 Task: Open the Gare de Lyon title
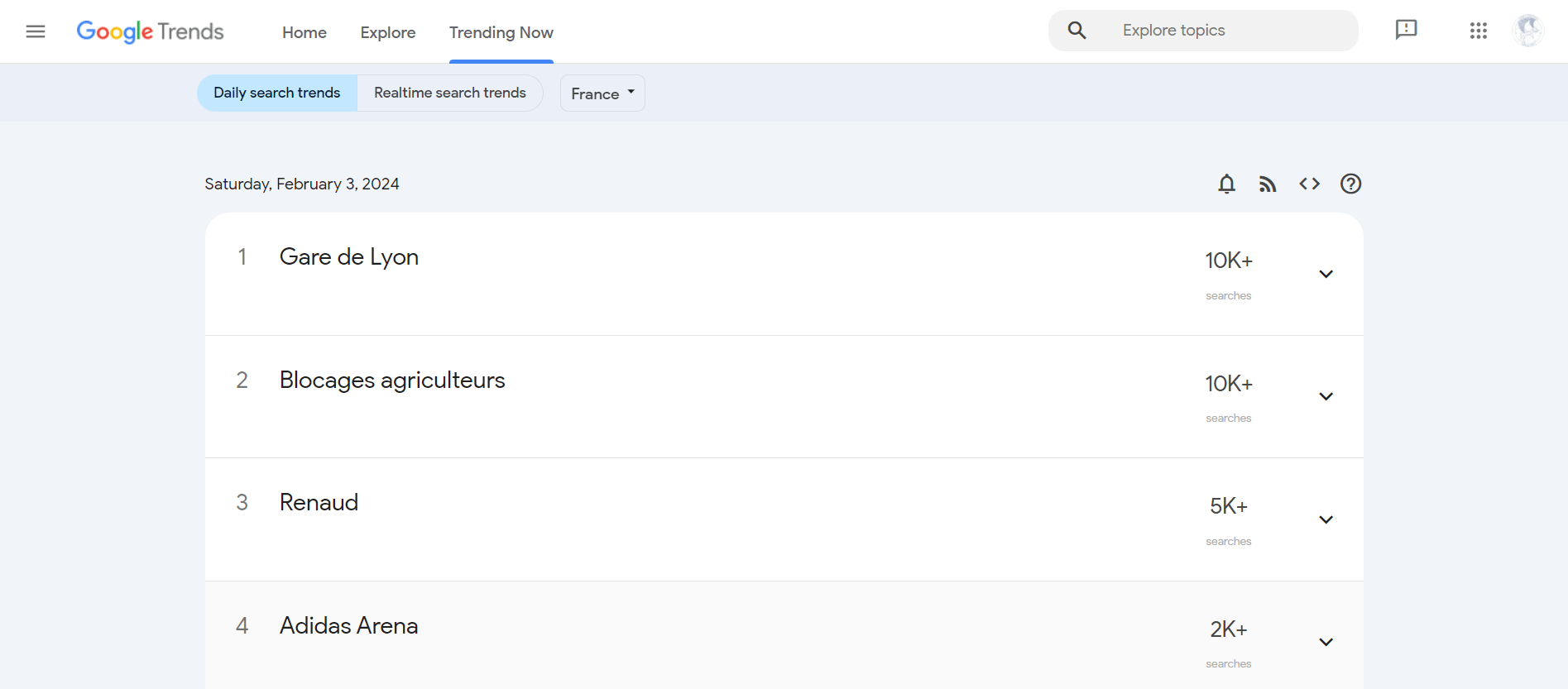[x=349, y=257]
